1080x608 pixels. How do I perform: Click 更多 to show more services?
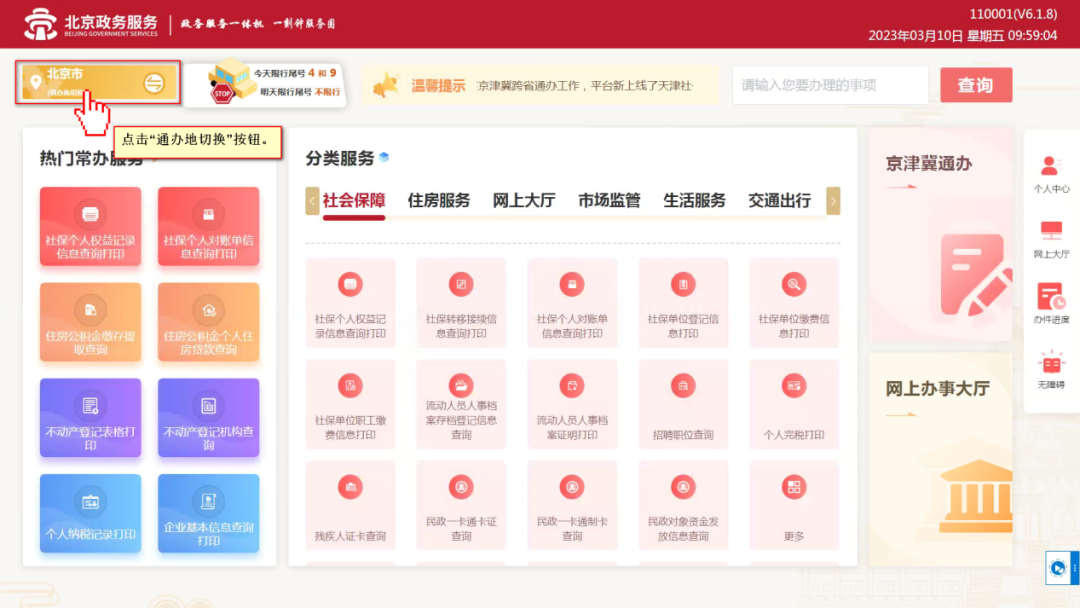coord(794,506)
